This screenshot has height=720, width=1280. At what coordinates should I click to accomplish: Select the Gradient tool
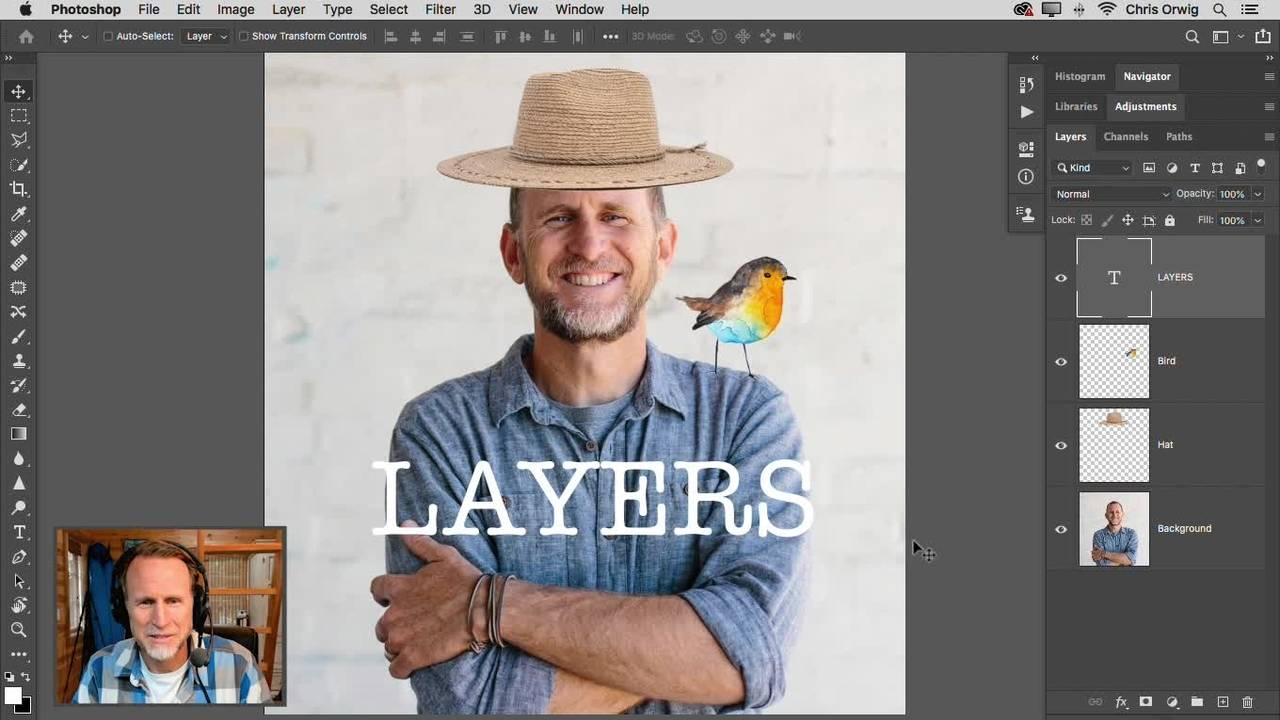(19, 434)
